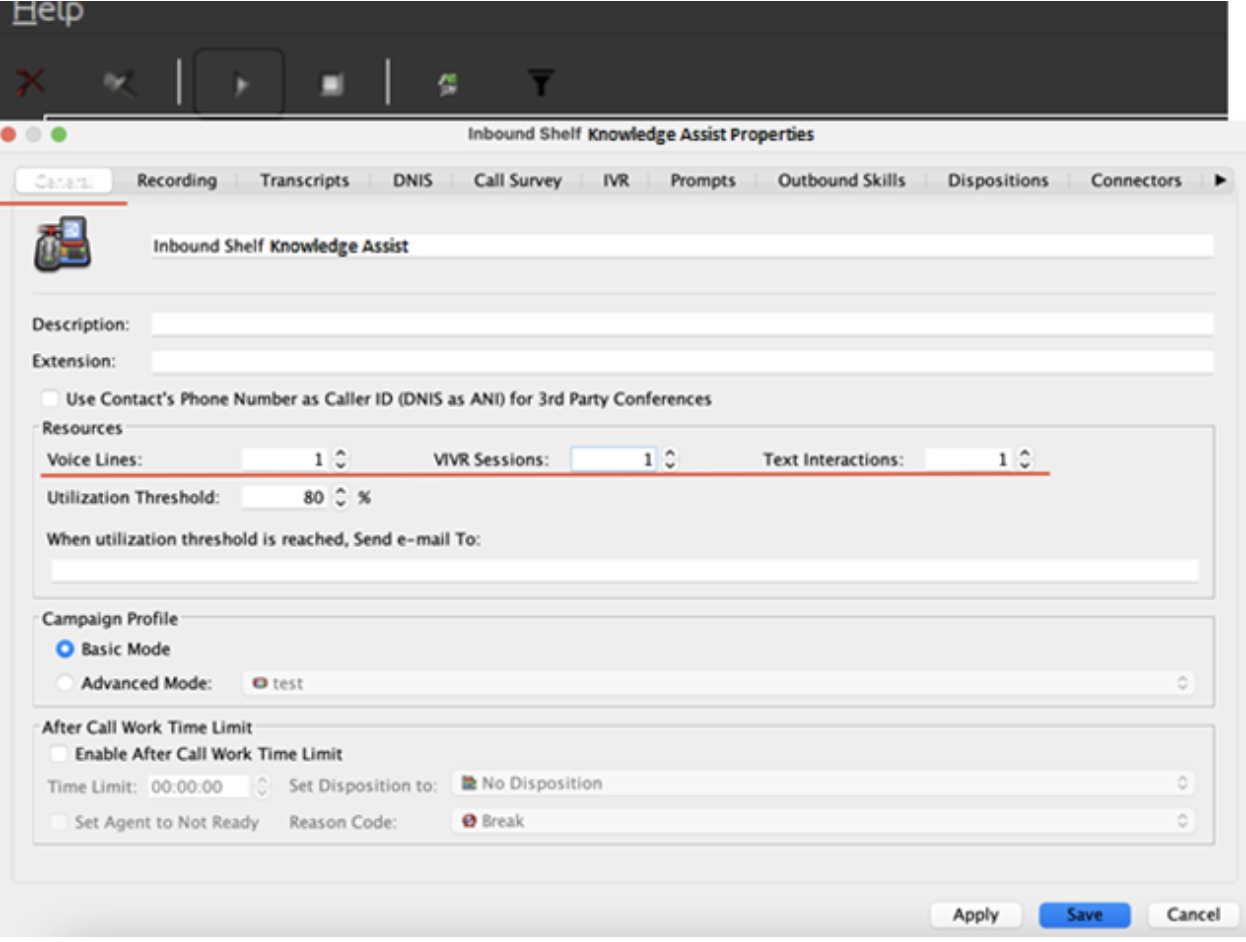Show more tabs with right arrow
The width and height of the screenshot is (1246, 942).
click(x=1219, y=181)
